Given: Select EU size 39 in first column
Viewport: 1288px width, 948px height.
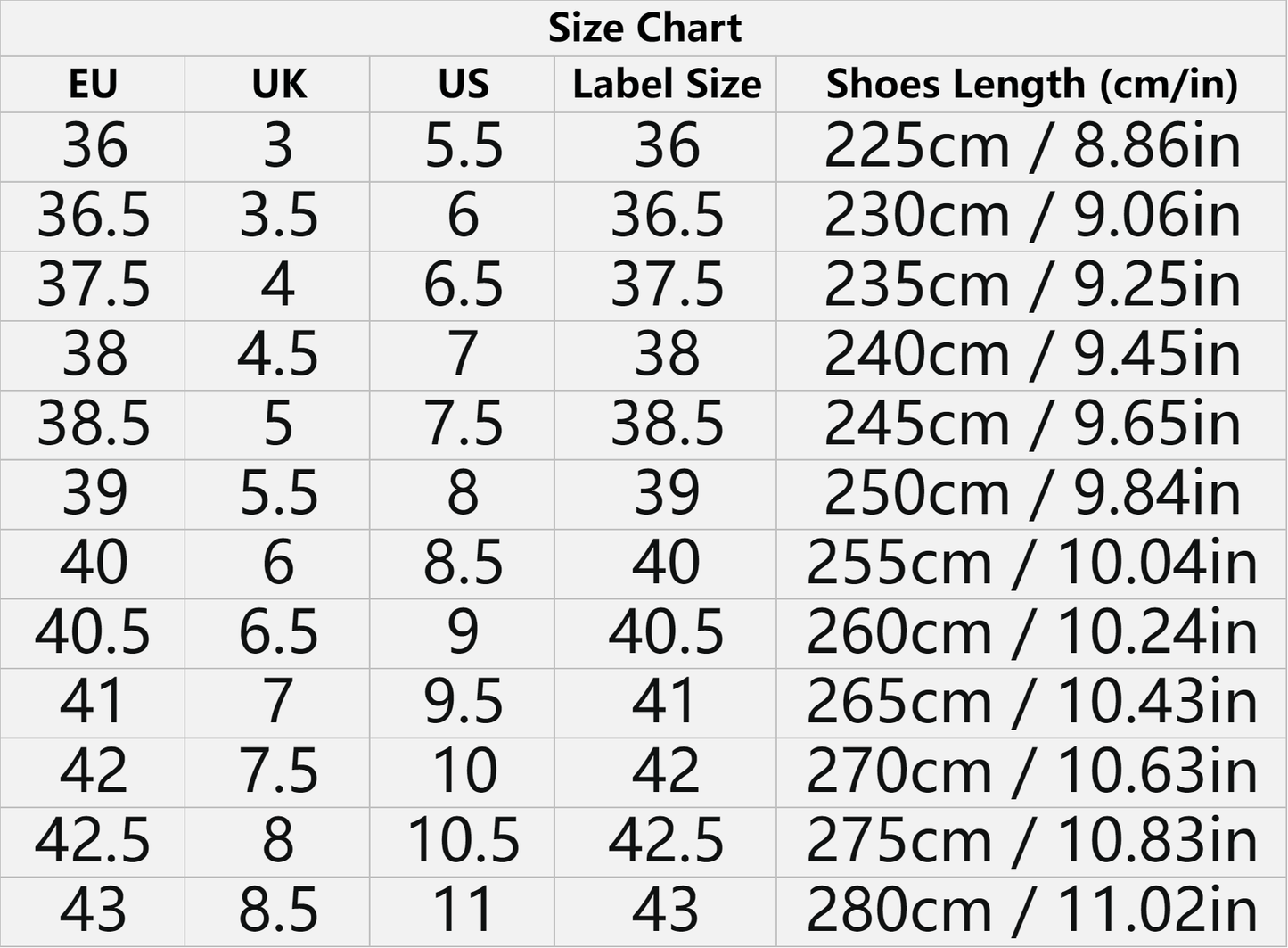Looking at the screenshot, I should pyautogui.click(x=93, y=494).
